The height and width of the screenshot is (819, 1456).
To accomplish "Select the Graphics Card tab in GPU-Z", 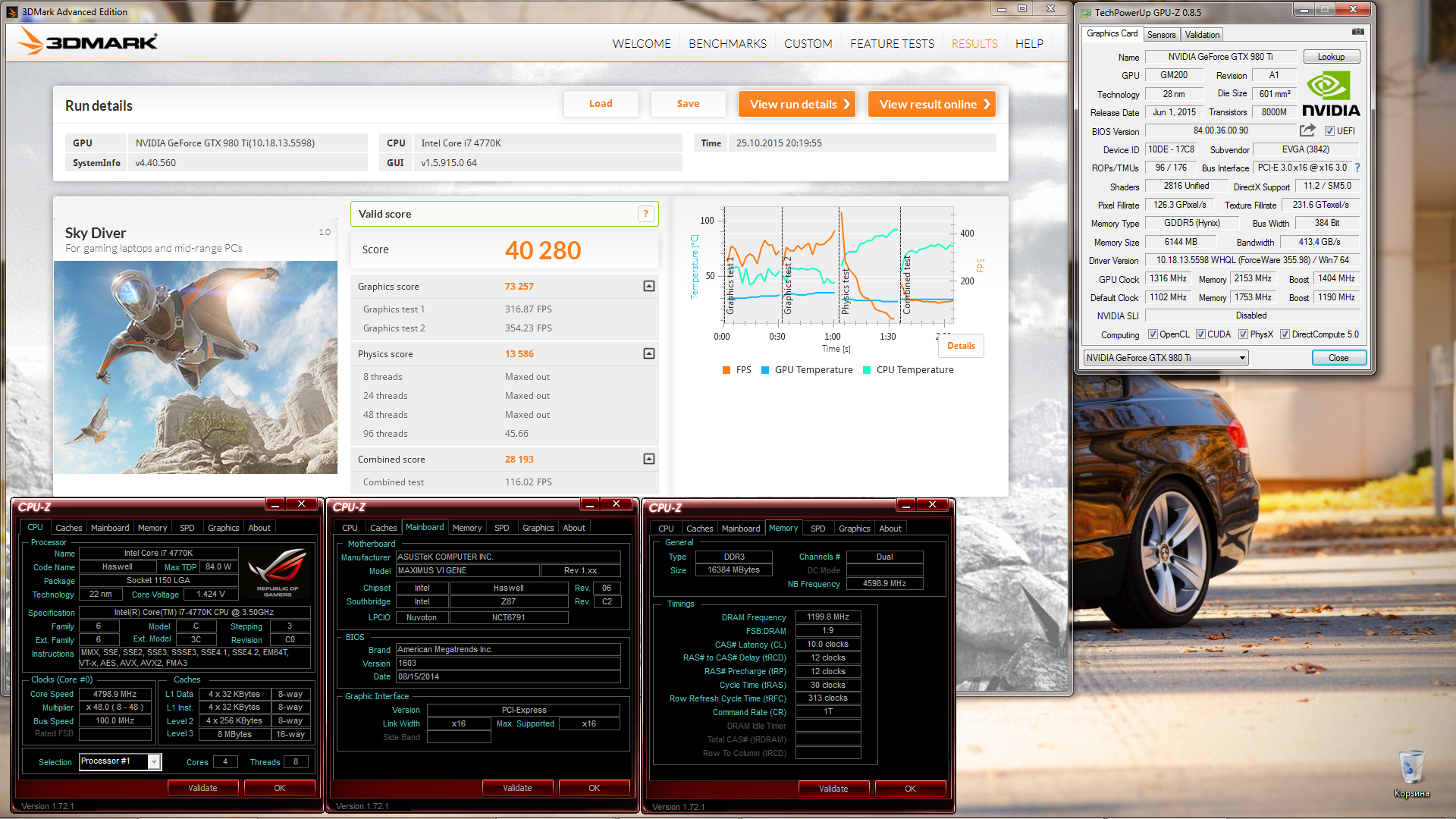I will click(x=1112, y=33).
